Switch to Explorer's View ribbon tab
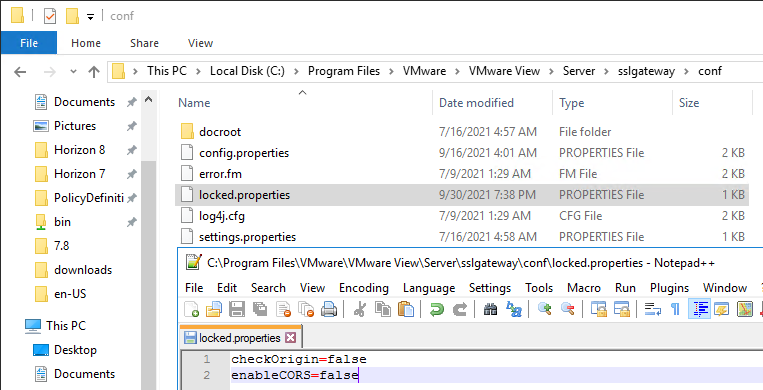This screenshot has width=763, height=390. pyautogui.click(x=200, y=43)
